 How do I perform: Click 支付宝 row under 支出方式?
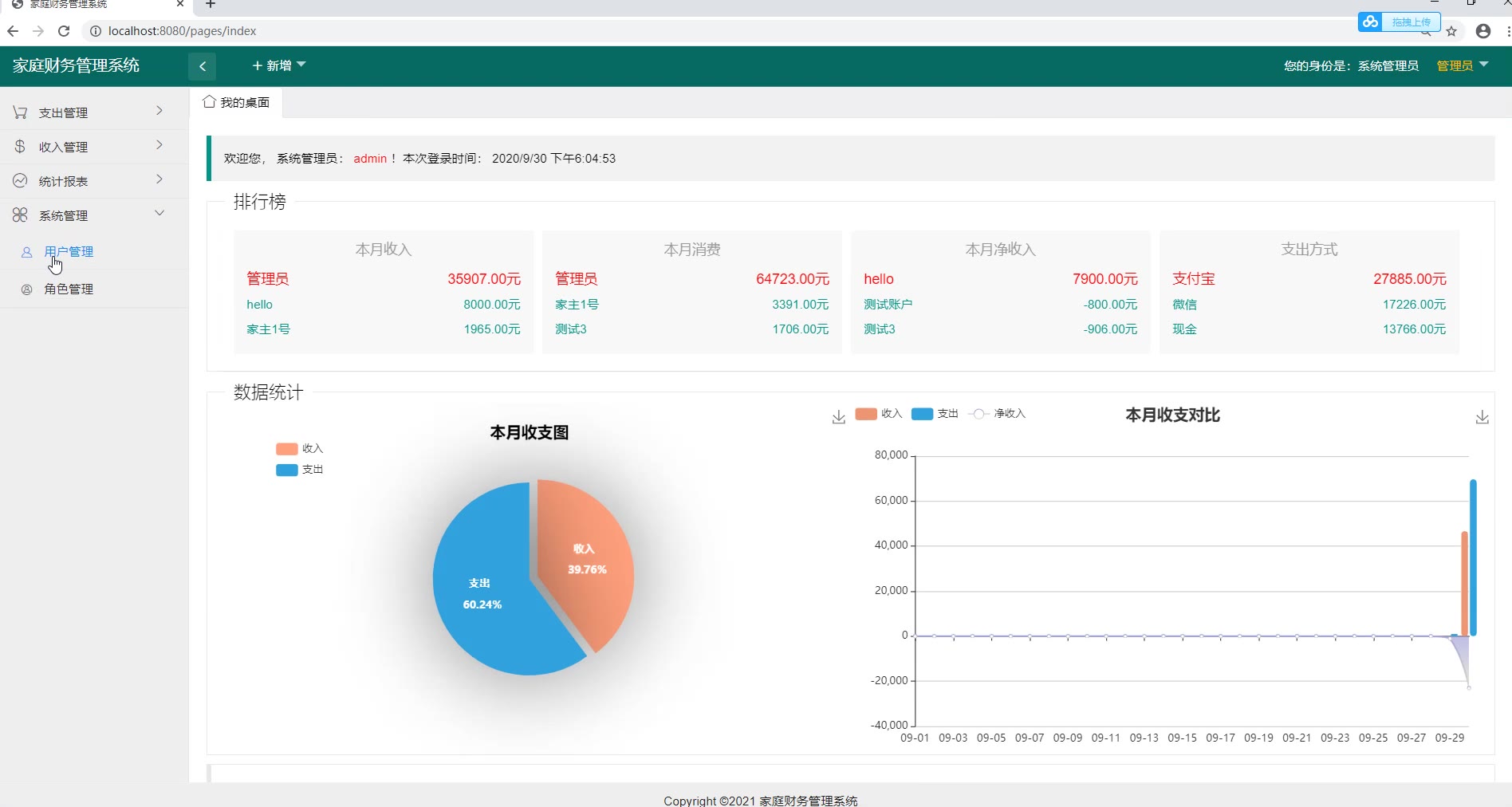1309,279
